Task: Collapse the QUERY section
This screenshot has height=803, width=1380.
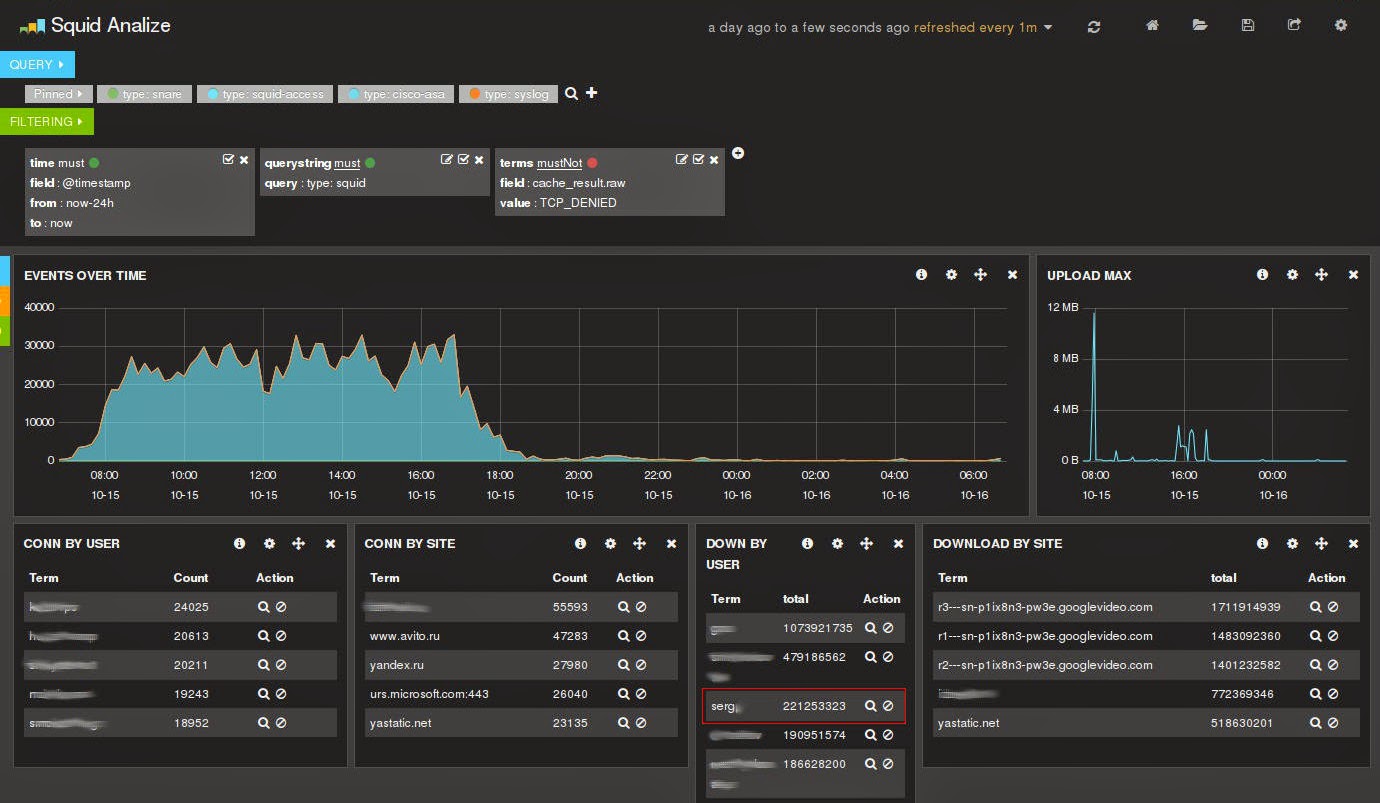Action: [37, 64]
